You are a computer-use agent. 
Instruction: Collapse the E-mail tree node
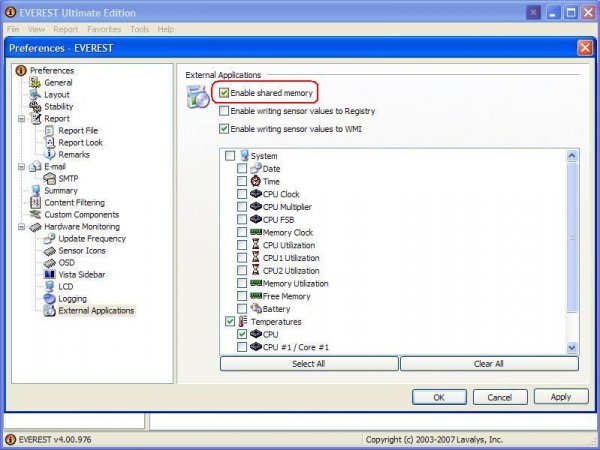[x=21, y=167]
